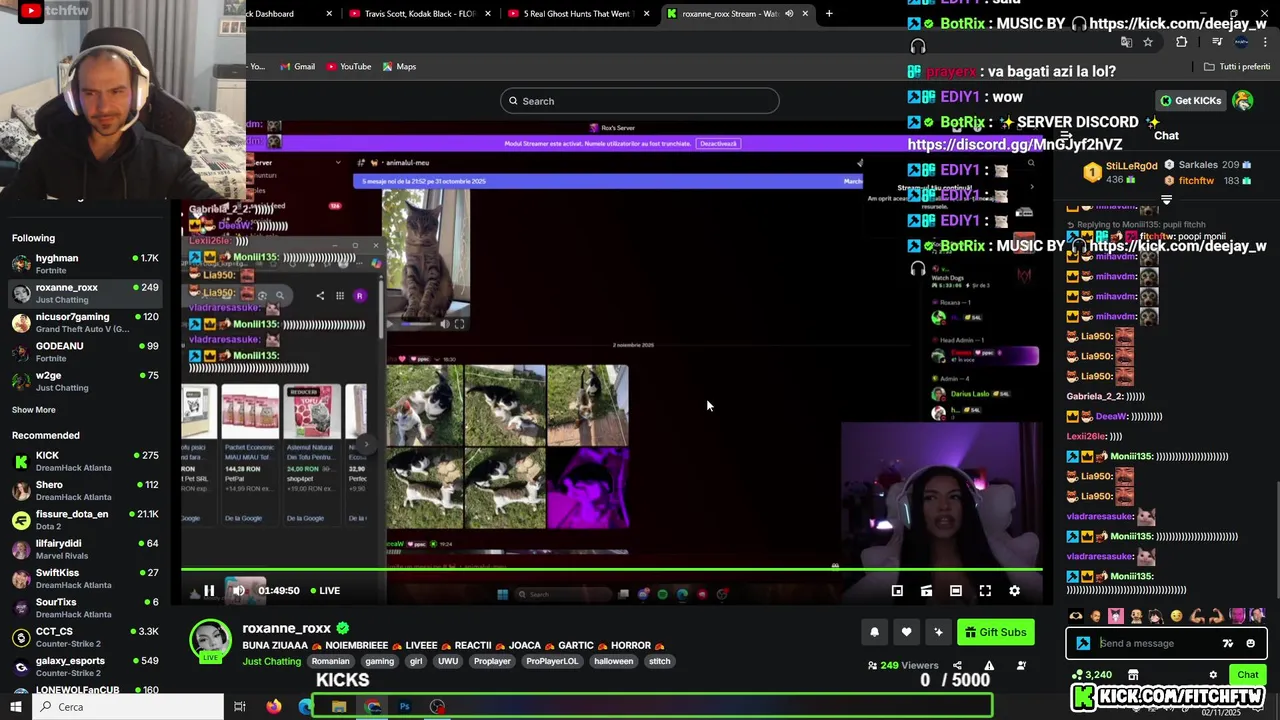Send message with green Chat button
The width and height of the screenshot is (1280, 720).
coord(1247,674)
